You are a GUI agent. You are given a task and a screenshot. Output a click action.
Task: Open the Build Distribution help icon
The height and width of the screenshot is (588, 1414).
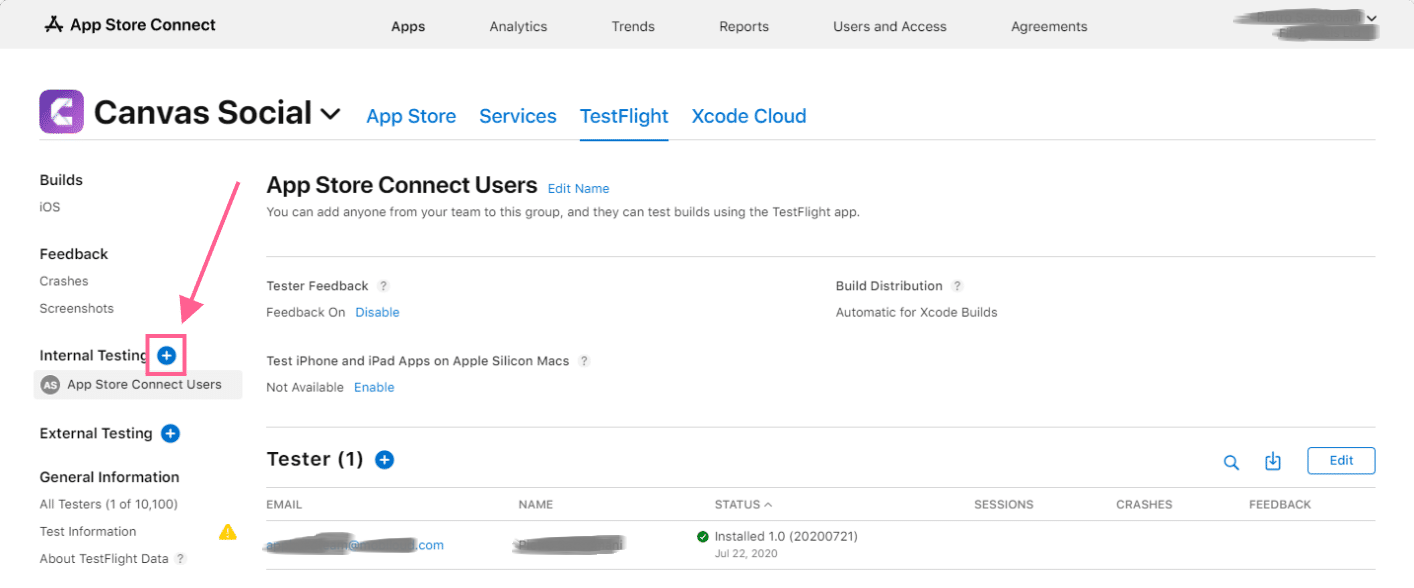coord(957,285)
